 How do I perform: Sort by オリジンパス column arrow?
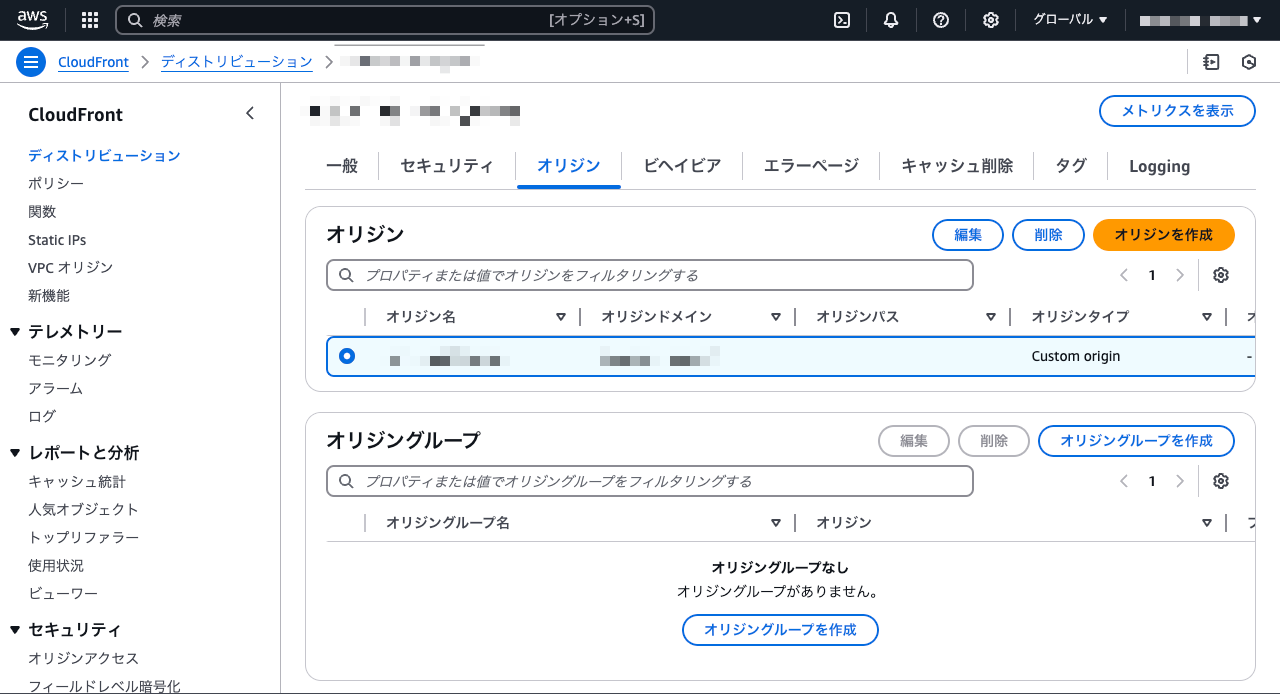coord(991,317)
